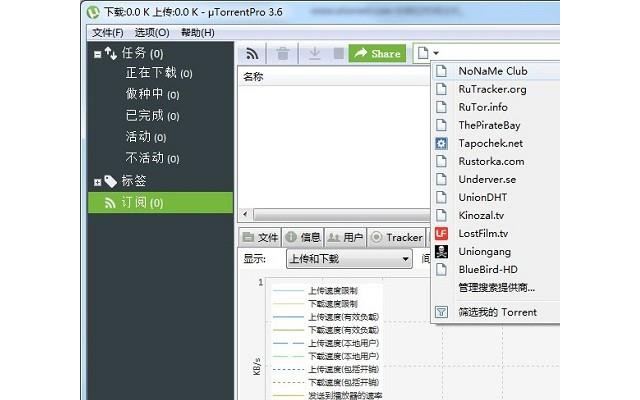
Task: Click the green Share button
Action: (x=377, y=53)
